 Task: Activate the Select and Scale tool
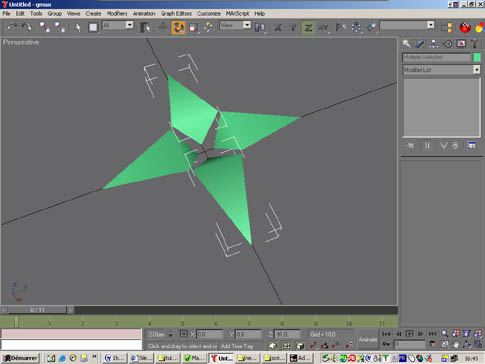pyautogui.click(x=193, y=27)
